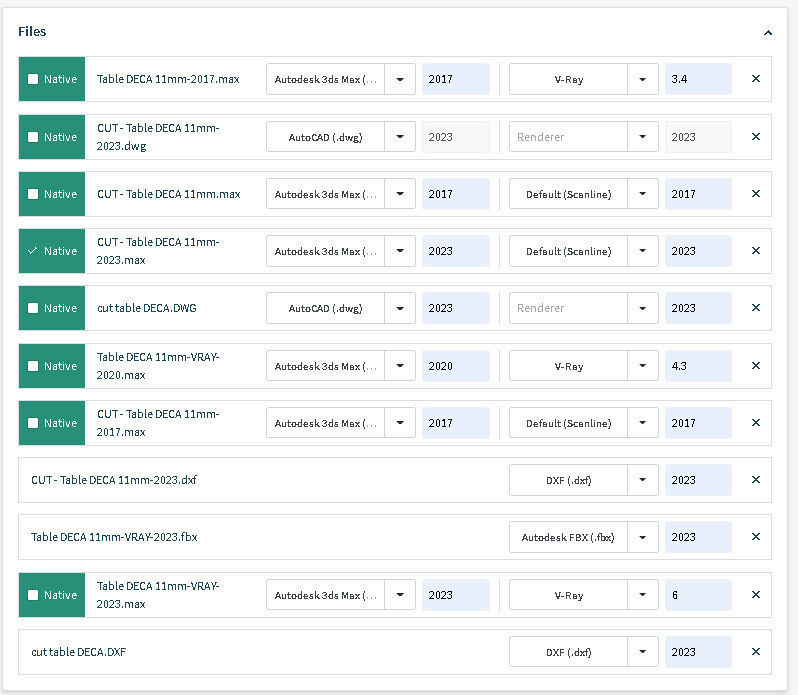Edit renderer version field showing 3.4
798x695 pixels.
pyautogui.click(x=697, y=79)
